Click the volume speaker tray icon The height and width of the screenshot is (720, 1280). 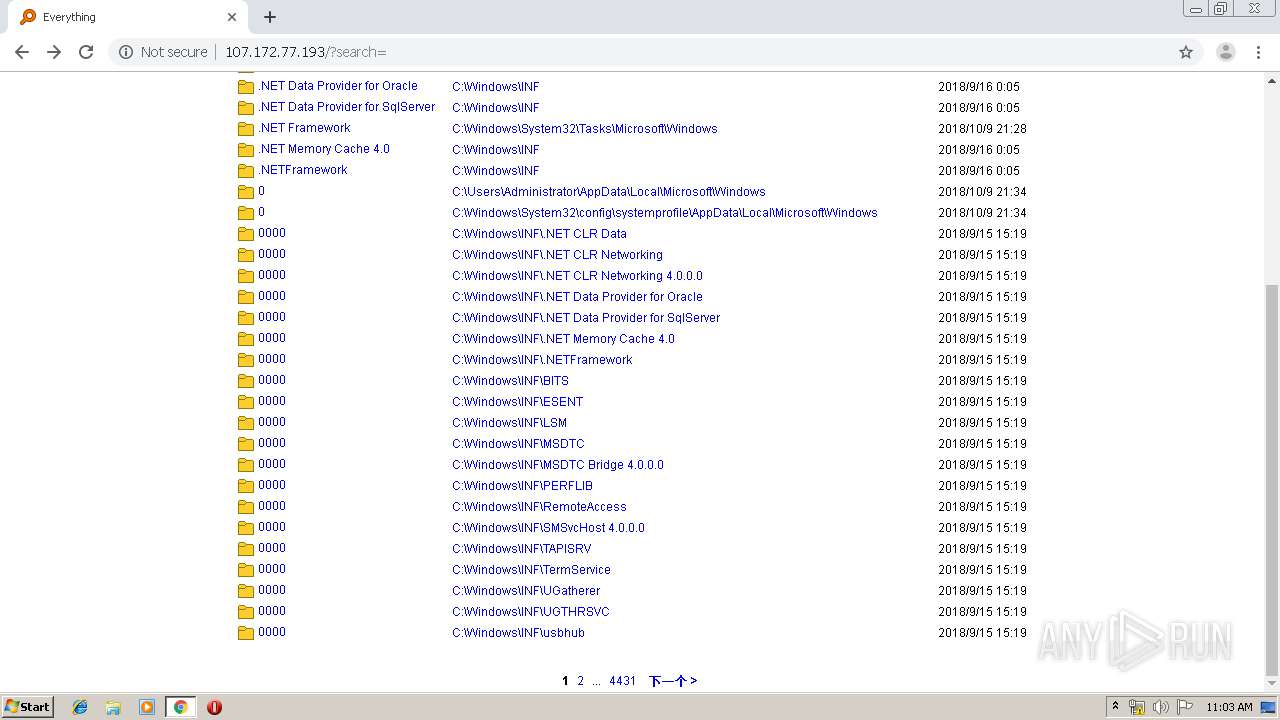(1161, 707)
